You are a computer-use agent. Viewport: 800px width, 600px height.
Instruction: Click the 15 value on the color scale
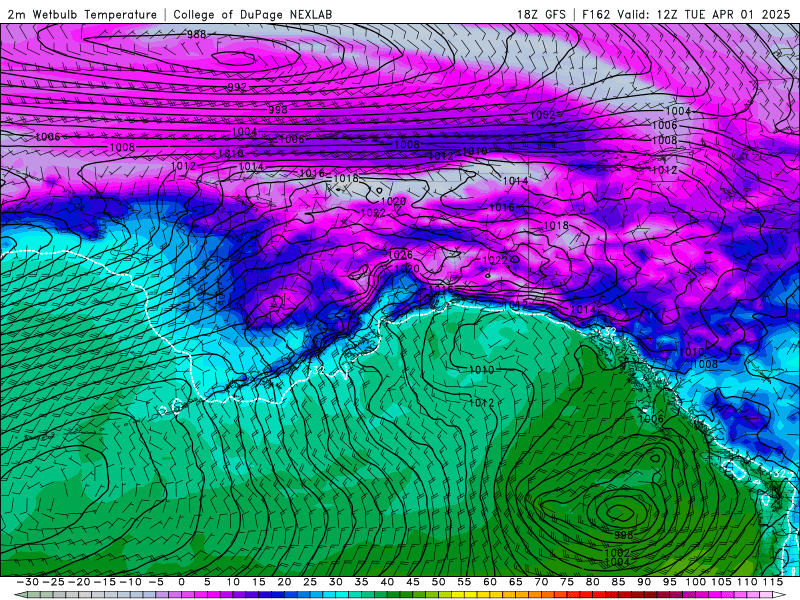pos(259,582)
